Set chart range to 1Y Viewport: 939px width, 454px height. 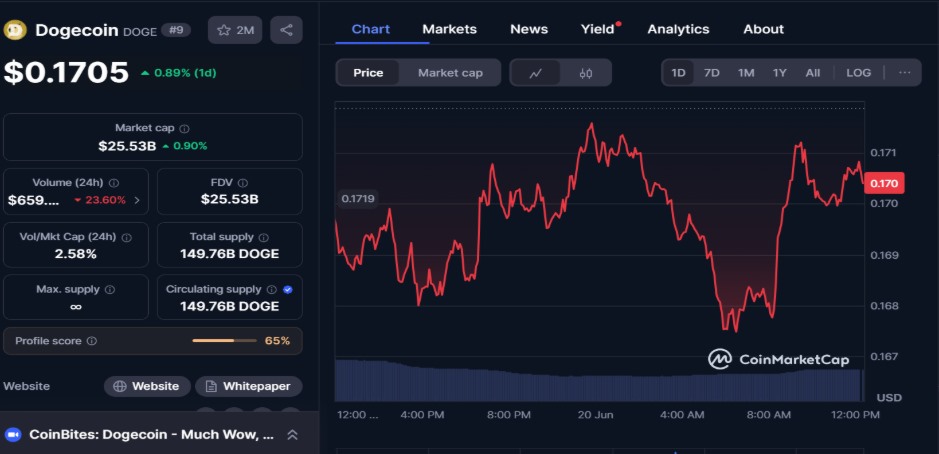tap(779, 73)
